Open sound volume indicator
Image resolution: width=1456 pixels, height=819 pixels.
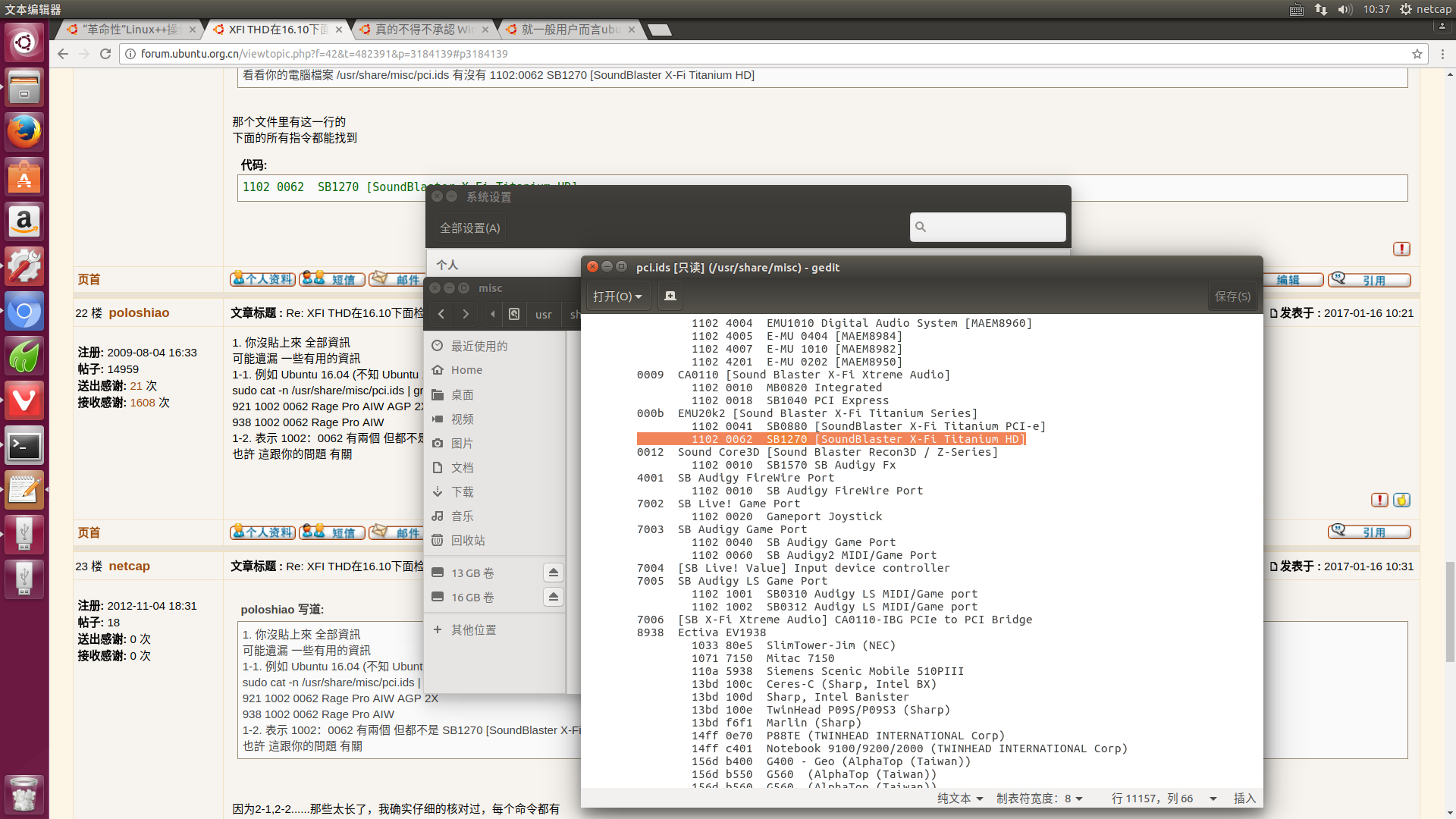pos(1345,9)
